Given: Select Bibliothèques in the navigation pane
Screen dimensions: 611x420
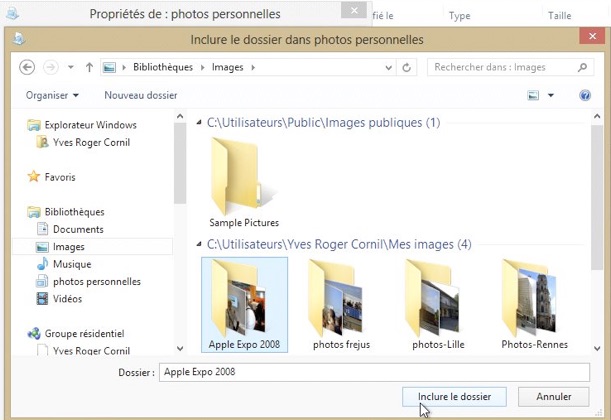Looking at the screenshot, I should (74, 212).
